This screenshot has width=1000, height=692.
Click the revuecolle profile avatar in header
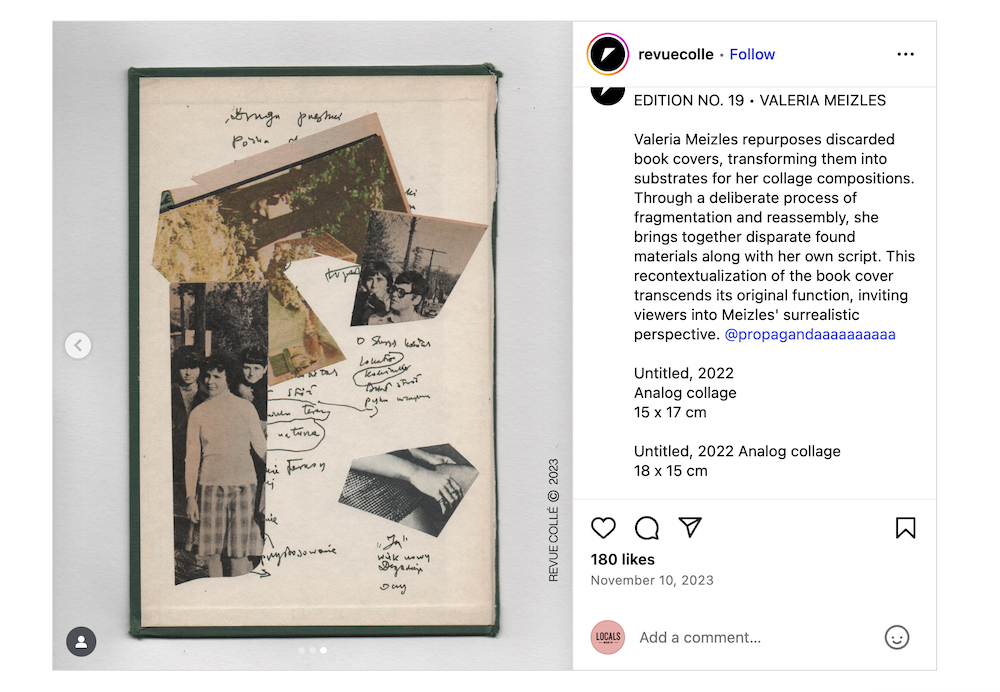click(x=607, y=54)
